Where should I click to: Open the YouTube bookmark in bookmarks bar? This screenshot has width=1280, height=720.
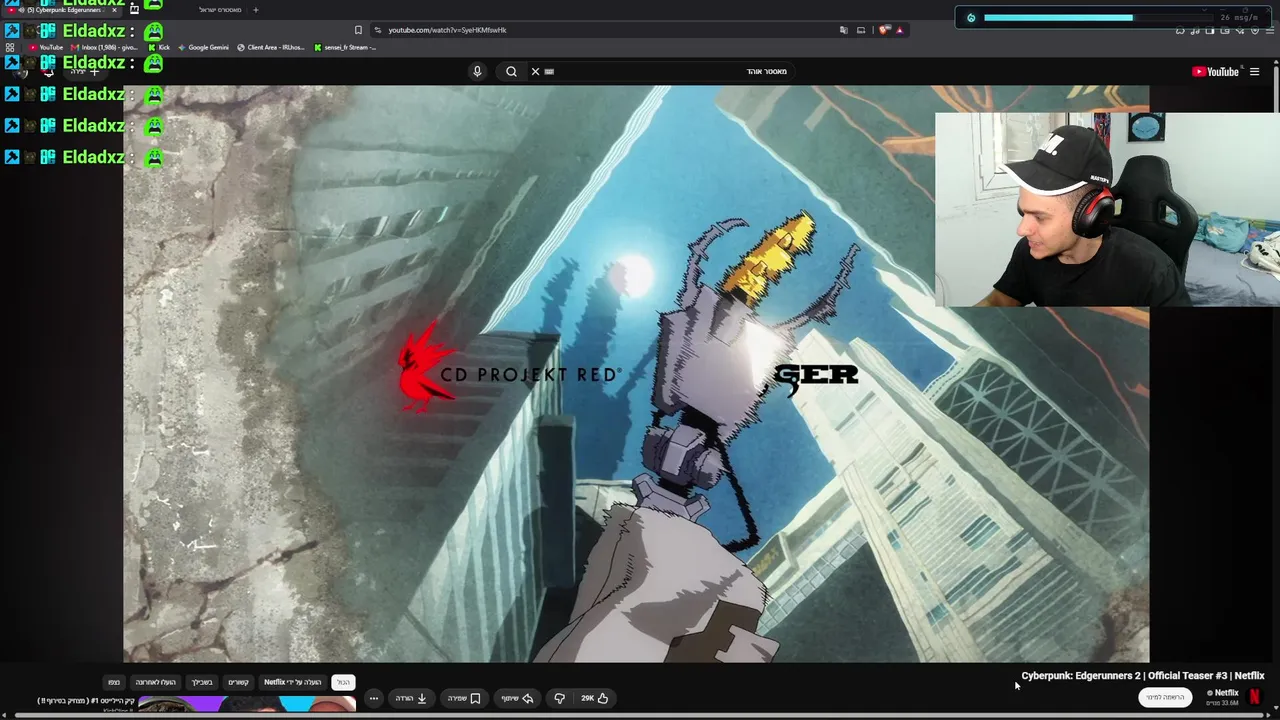click(46, 47)
